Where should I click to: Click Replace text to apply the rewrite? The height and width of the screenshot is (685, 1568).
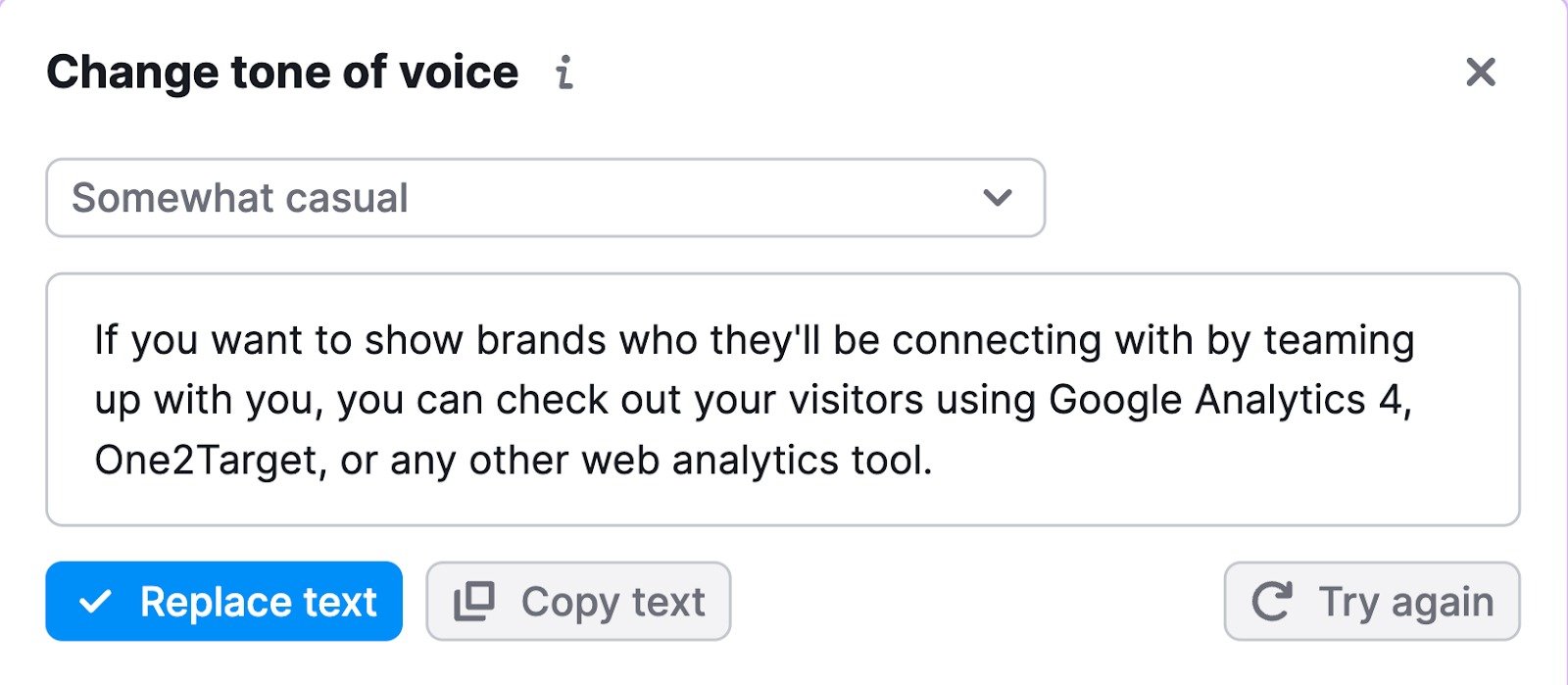pyautogui.click(x=223, y=601)
